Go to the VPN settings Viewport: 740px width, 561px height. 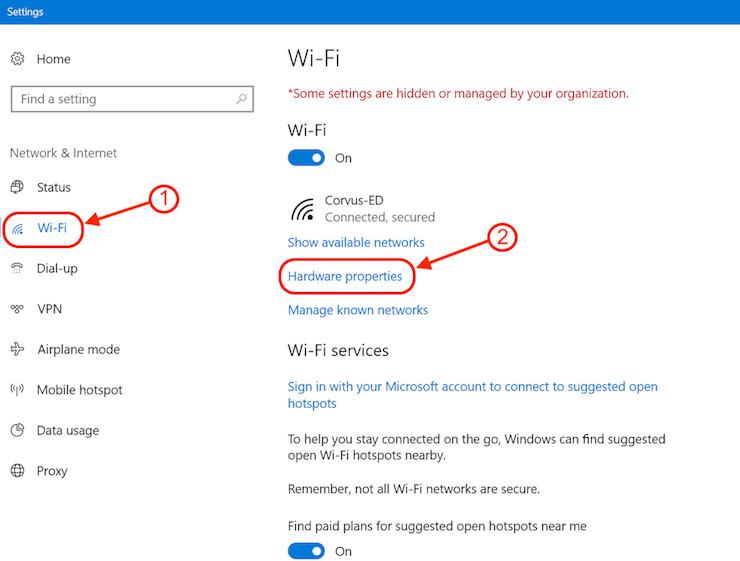click(x=50, y=309)
